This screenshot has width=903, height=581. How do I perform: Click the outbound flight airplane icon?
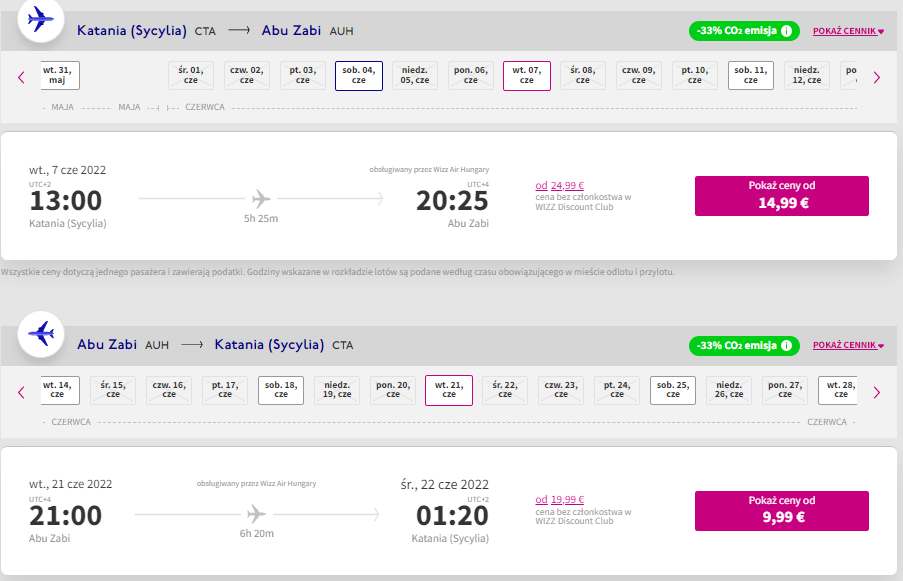[40, 20]
